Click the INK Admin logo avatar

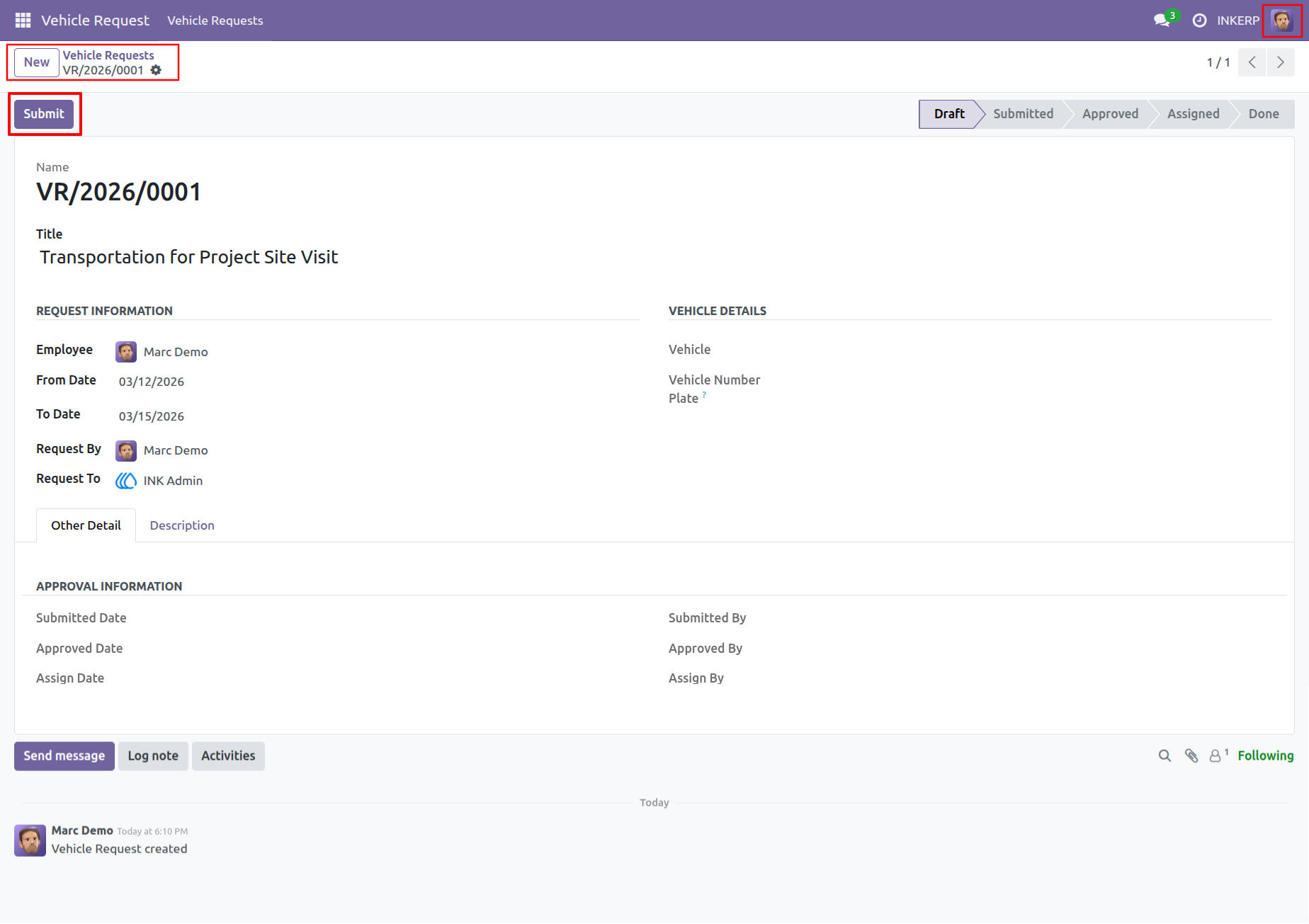click(x=126, y=481)
